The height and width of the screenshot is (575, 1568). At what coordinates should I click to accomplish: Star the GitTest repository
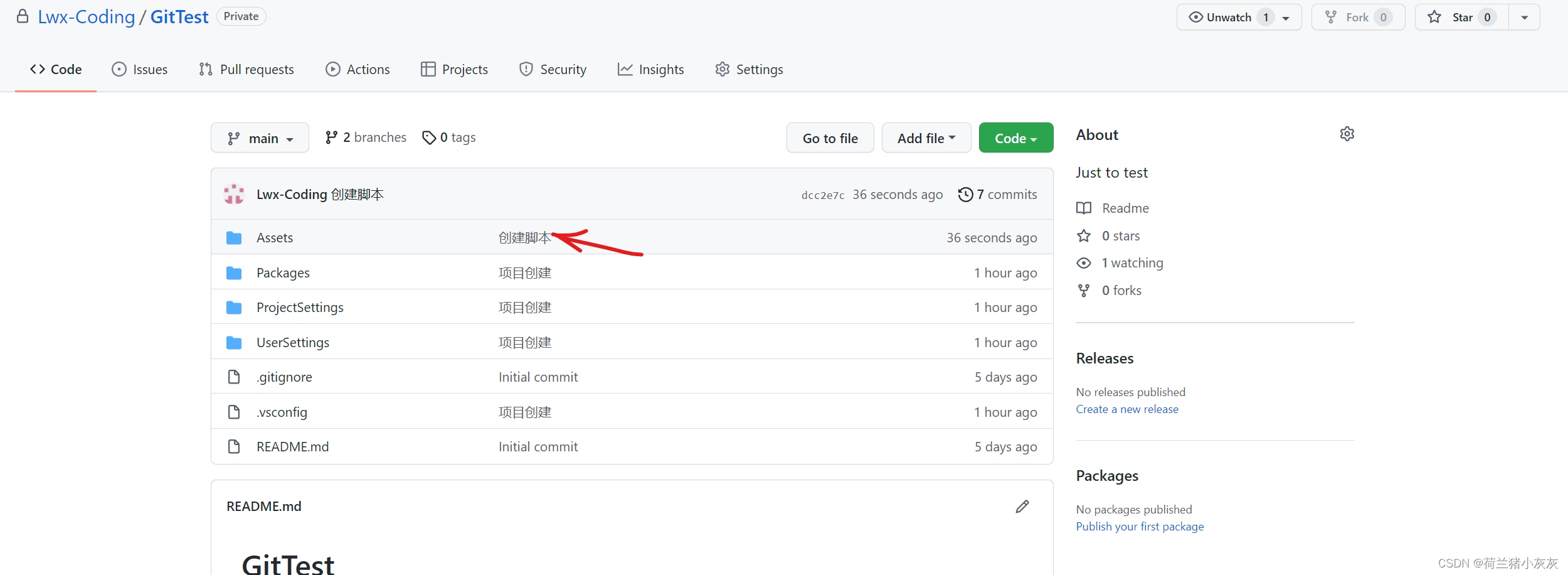point(1461,17)
